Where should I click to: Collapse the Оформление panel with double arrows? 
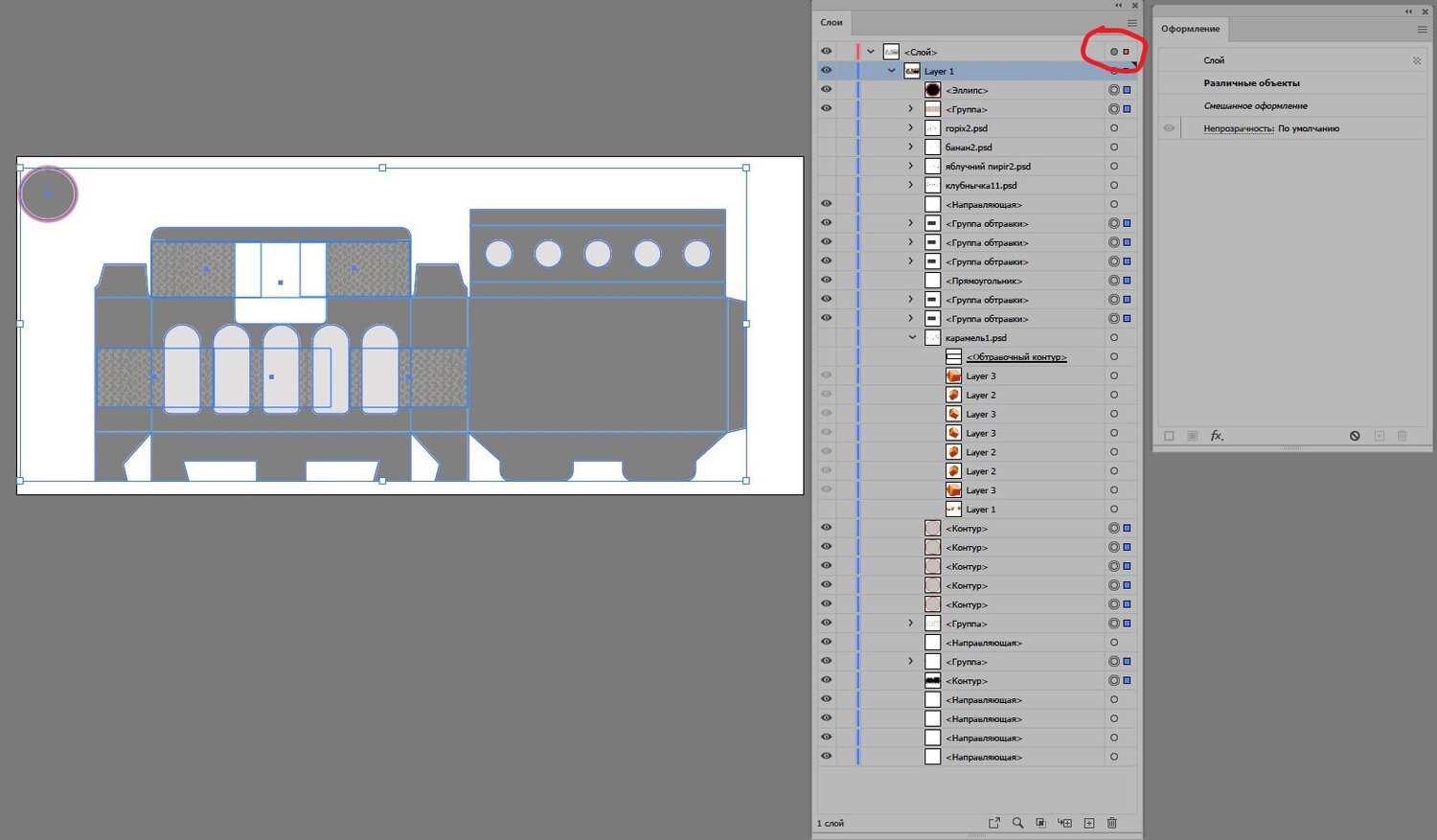1408,11
